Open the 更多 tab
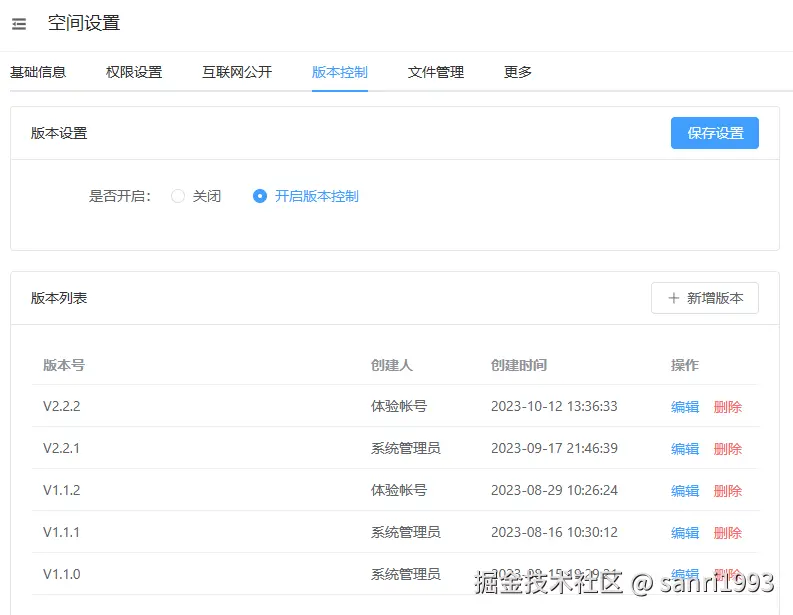This screenshot has height=615, width=793. [518, 72]
